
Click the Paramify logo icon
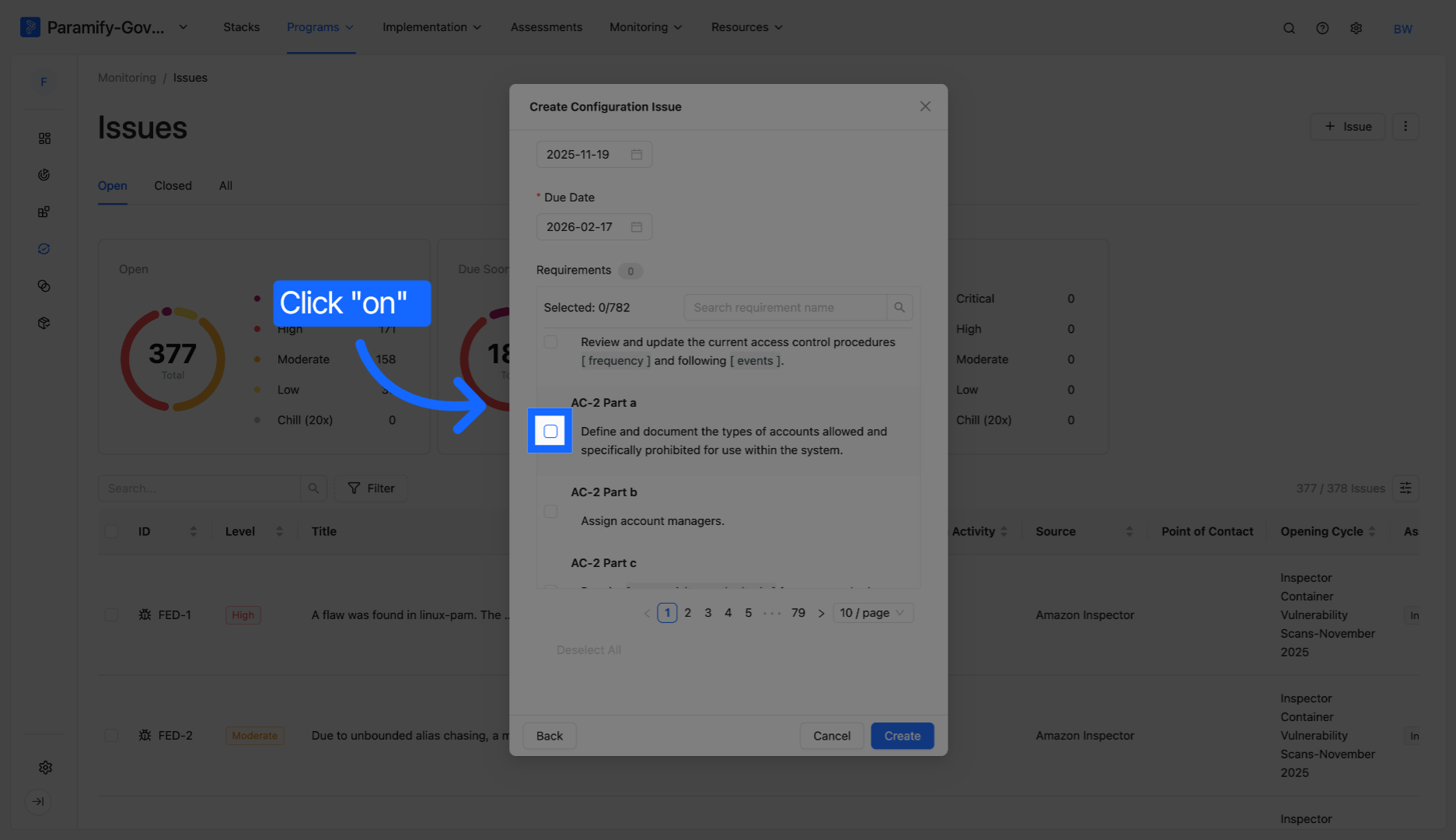point(30,27)
